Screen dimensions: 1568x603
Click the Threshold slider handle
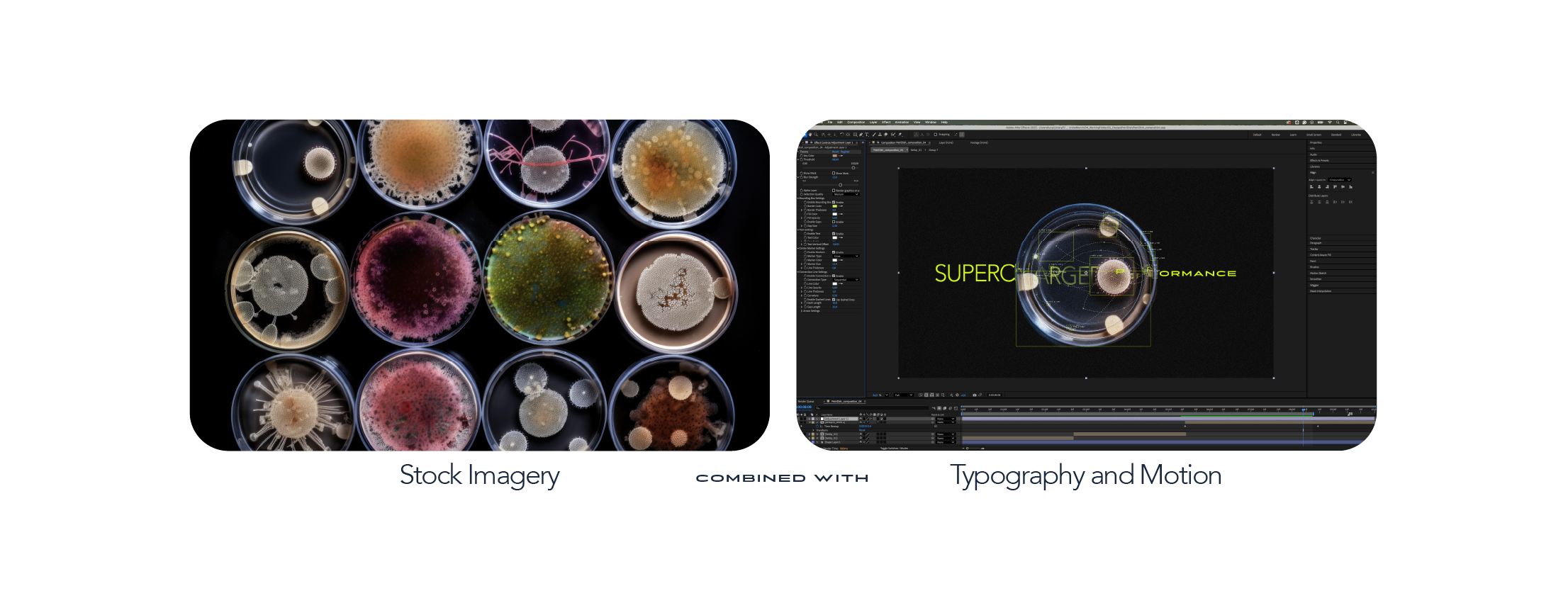point(853,168)
